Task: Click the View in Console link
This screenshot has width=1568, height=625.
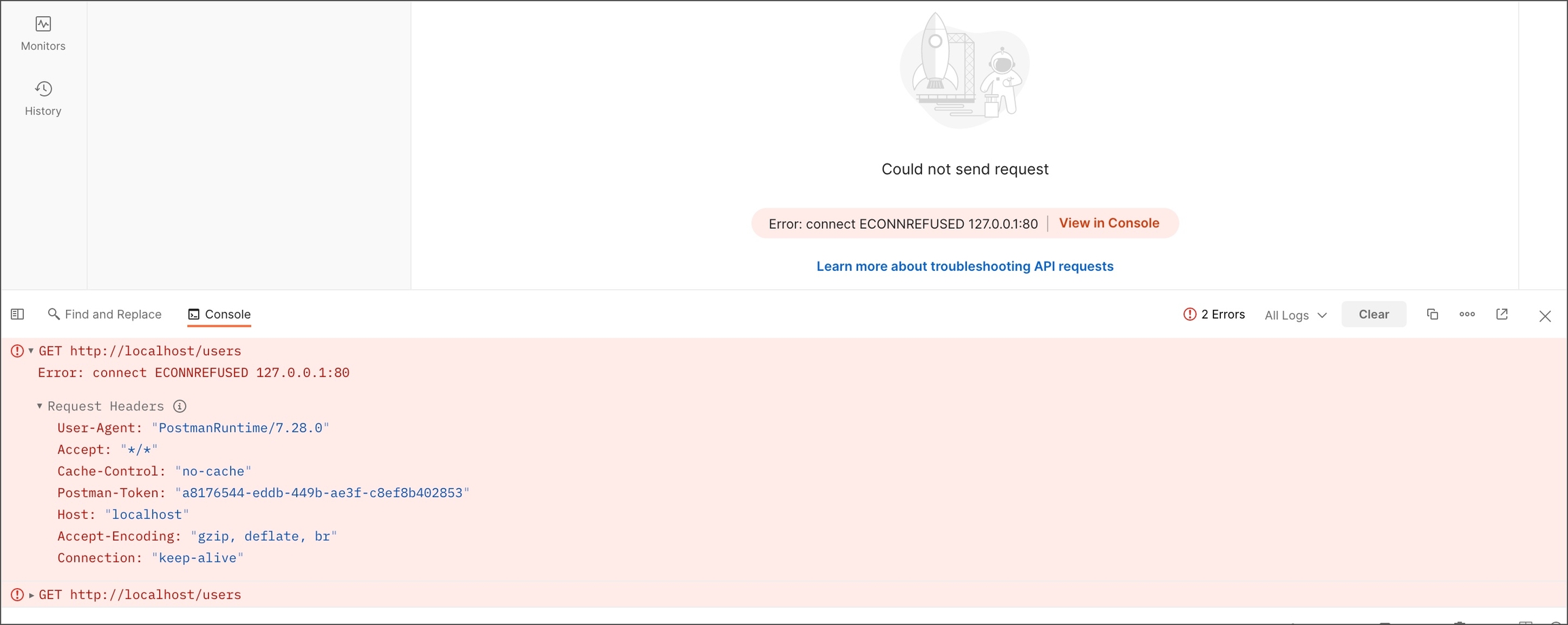Action: [x=1109, y=223]
